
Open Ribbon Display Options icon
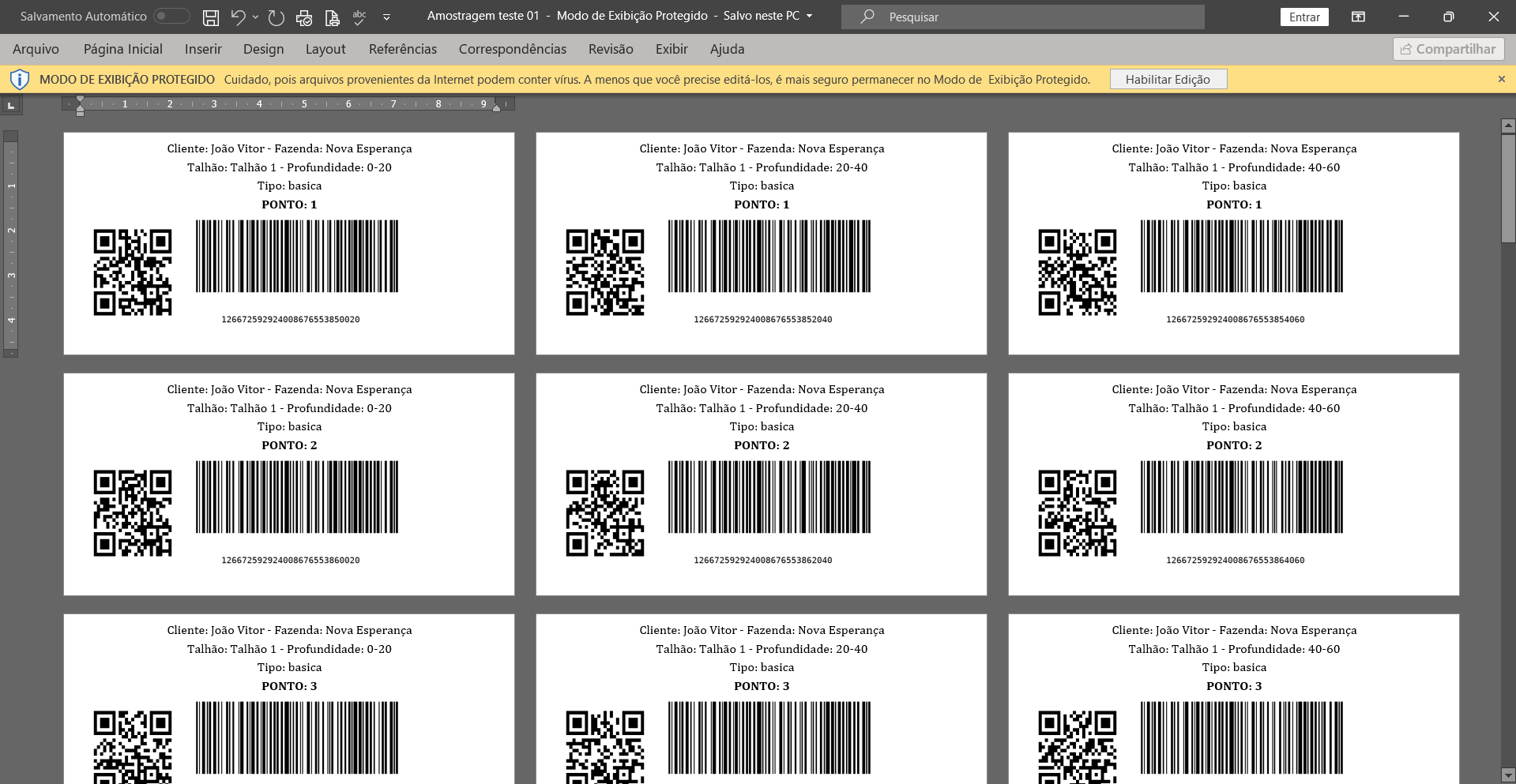[1358, 17]
